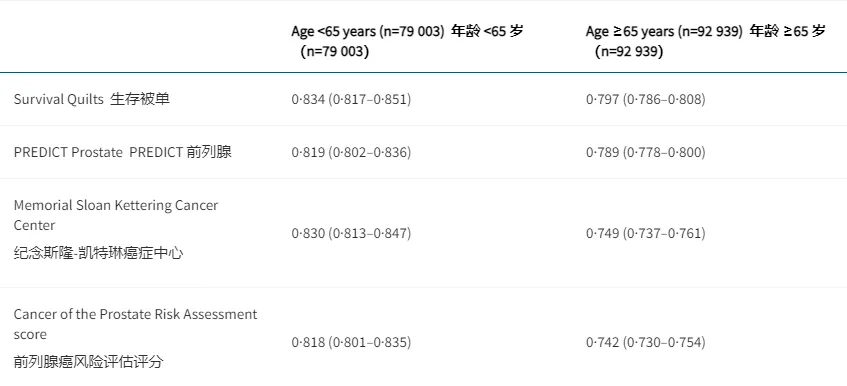Select the Survival Quilts row label

click(x=58, y=99)
